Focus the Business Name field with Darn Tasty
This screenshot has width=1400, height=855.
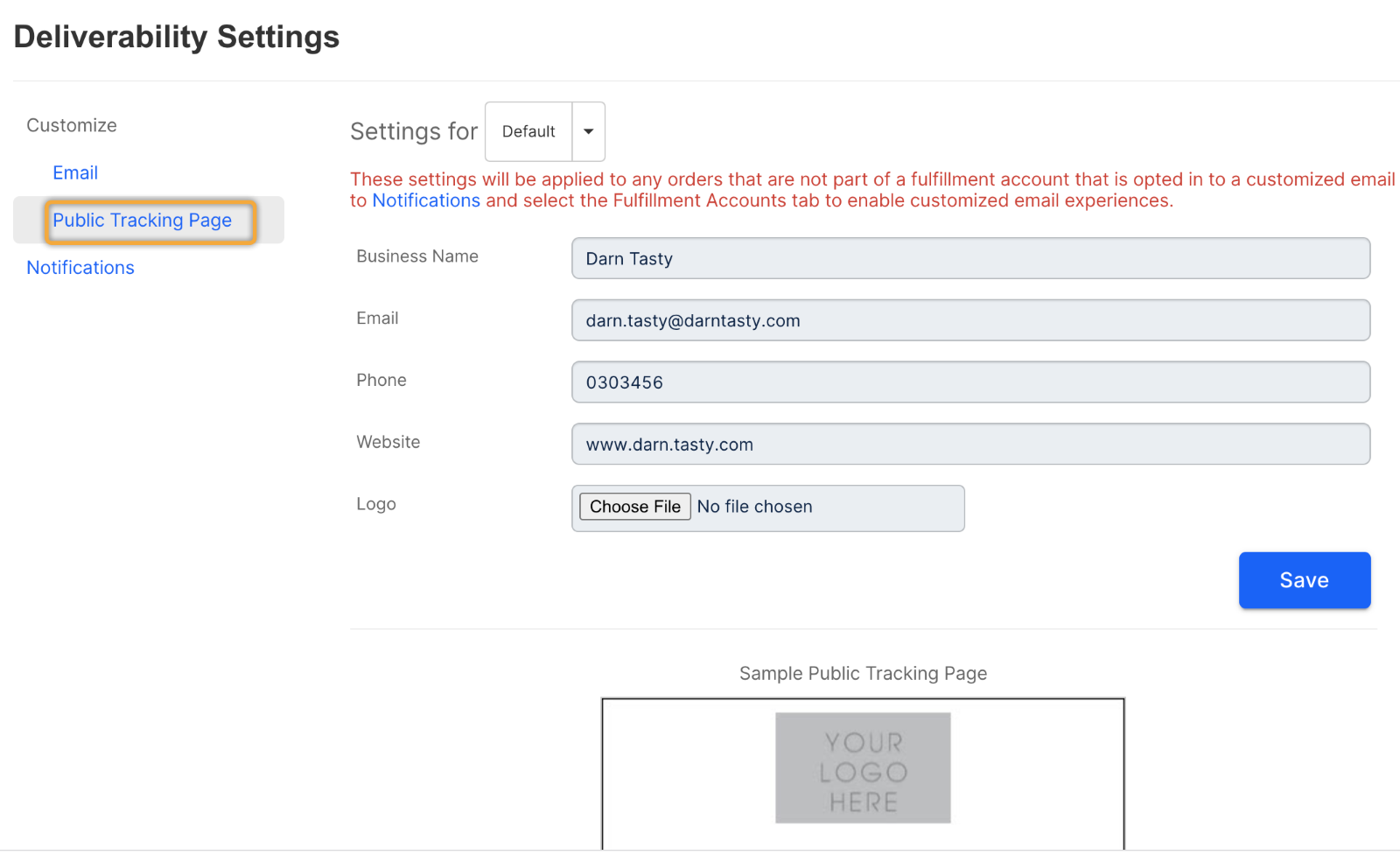click(x=970, y=259)
